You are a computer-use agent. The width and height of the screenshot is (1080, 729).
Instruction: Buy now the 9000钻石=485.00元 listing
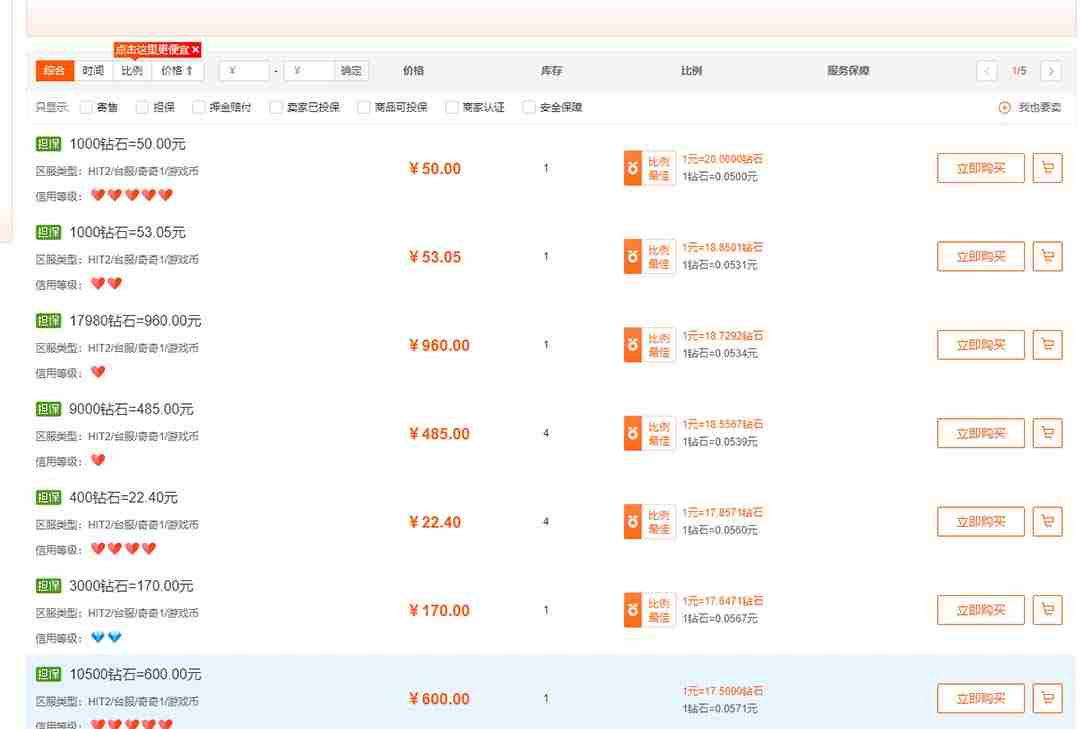click(981, 433)
